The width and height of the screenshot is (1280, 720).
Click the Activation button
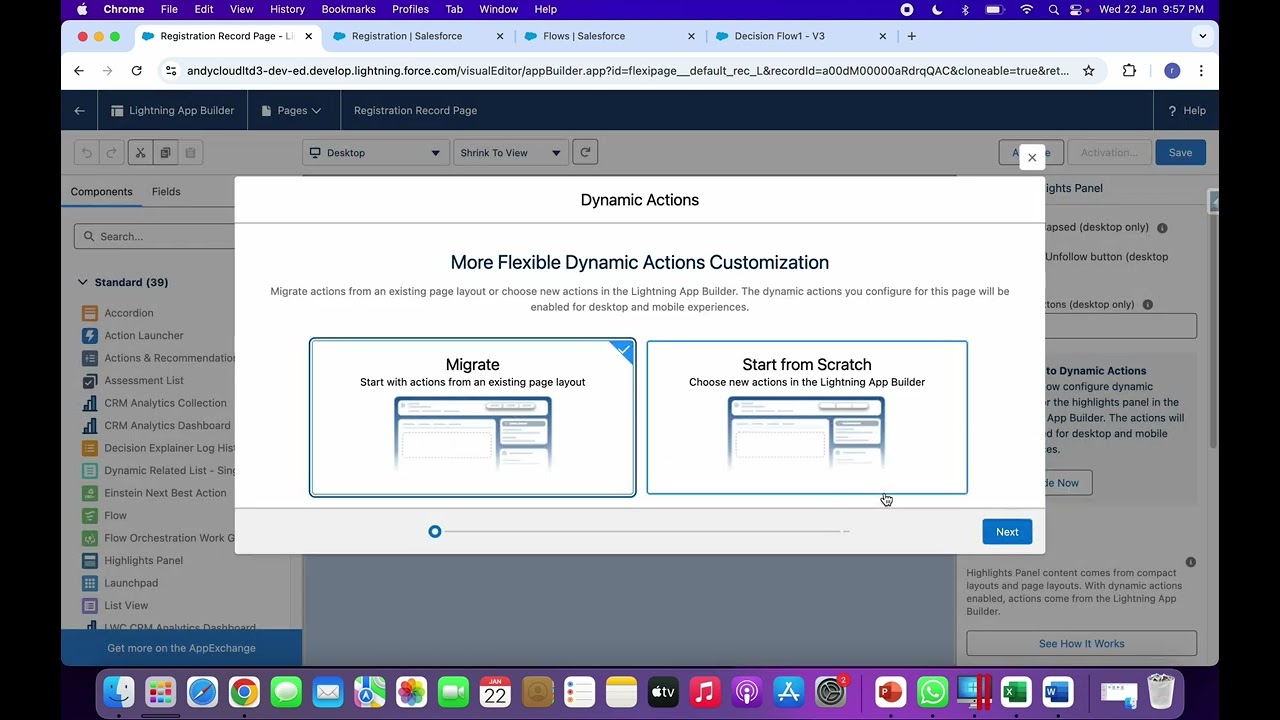1108,153
